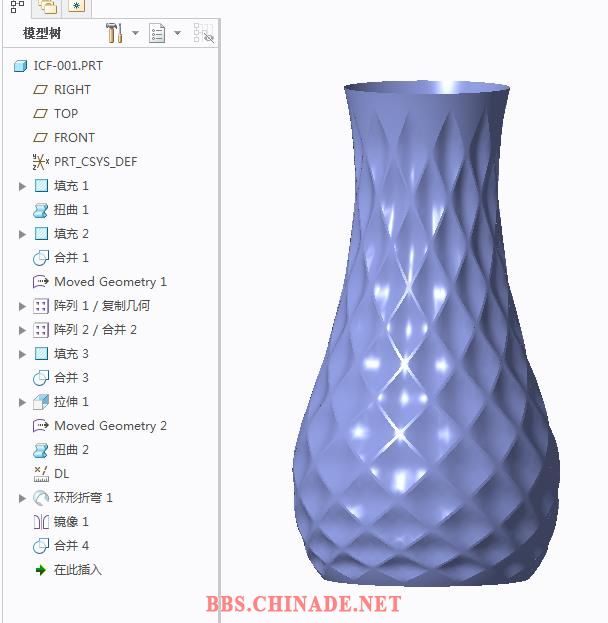This screenshot has width=608, height=623.
Task: Select the FRONT plane label
Action: click(74, 138)
